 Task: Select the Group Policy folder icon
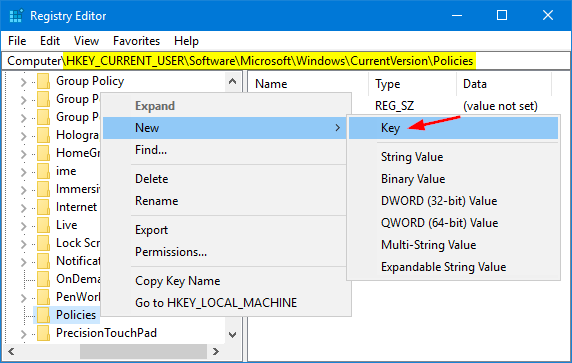point(43,81)
